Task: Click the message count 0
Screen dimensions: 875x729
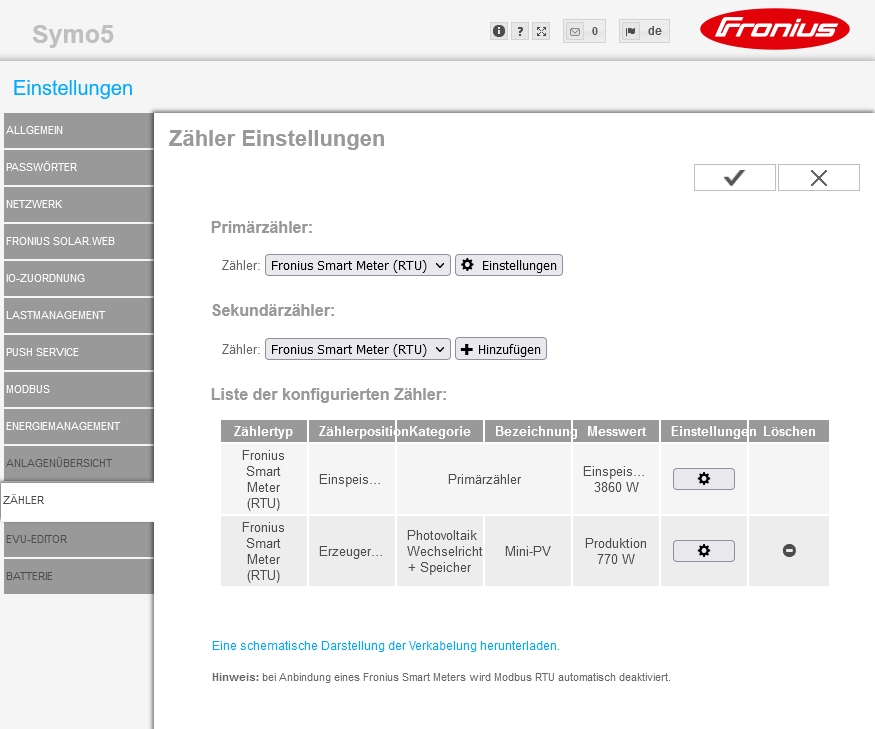Action: click(595, 31)
